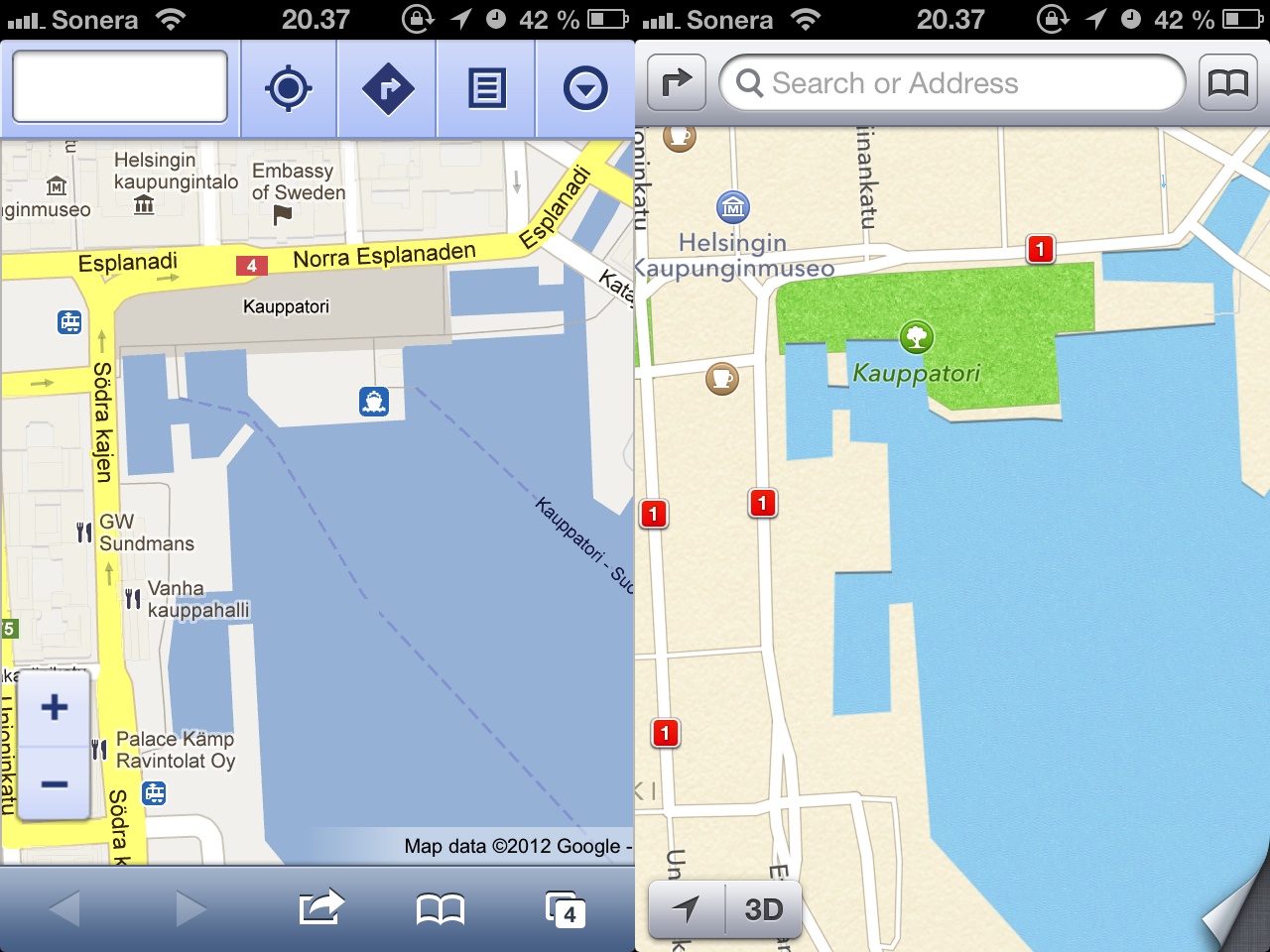
Task: Tap red 1 badge above Kauppatori park
Action: pyautogui.click(x=1040, y=249)
